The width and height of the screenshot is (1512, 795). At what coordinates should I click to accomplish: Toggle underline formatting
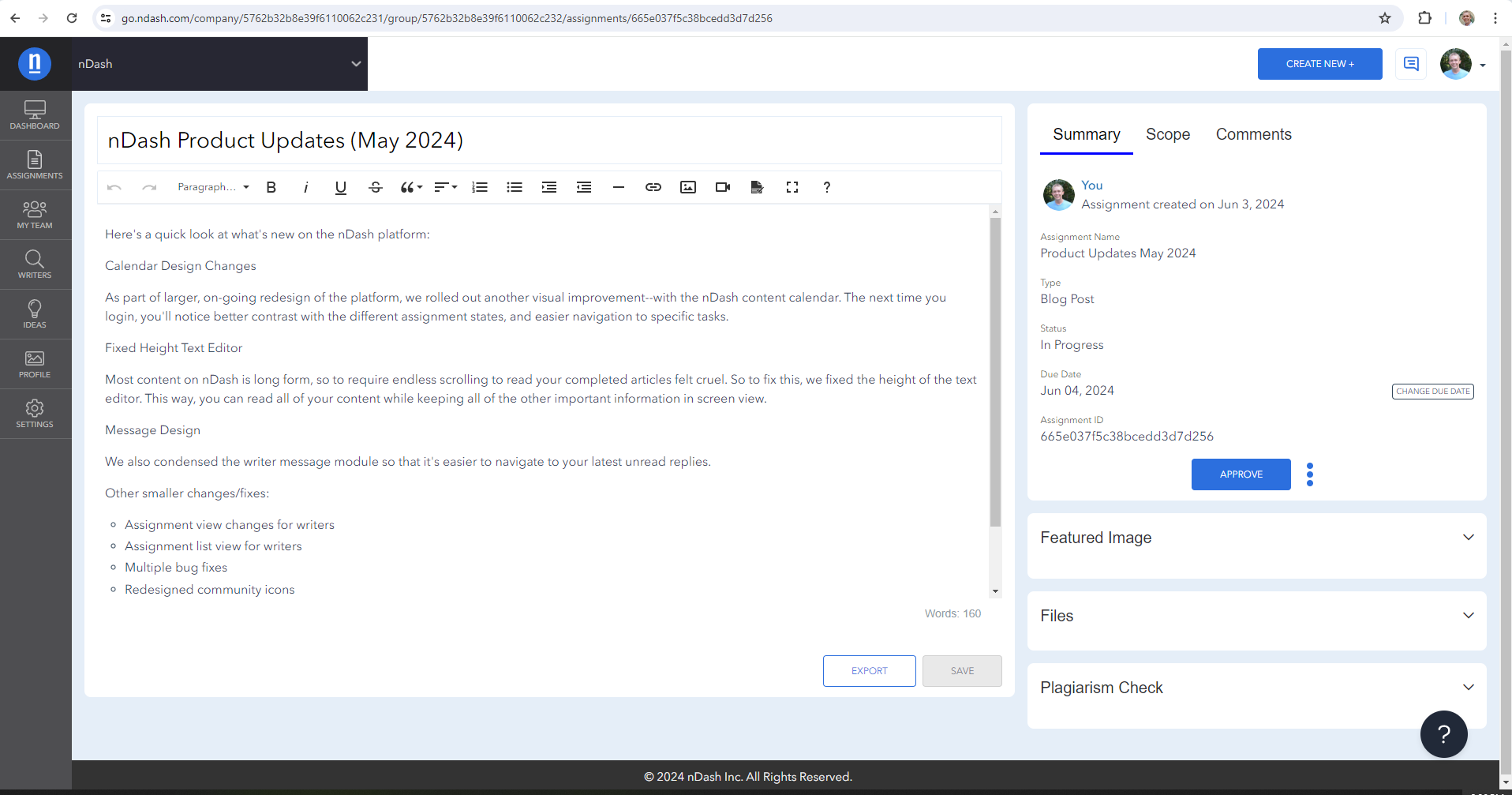pyautogui.click(x=341, y=187)
